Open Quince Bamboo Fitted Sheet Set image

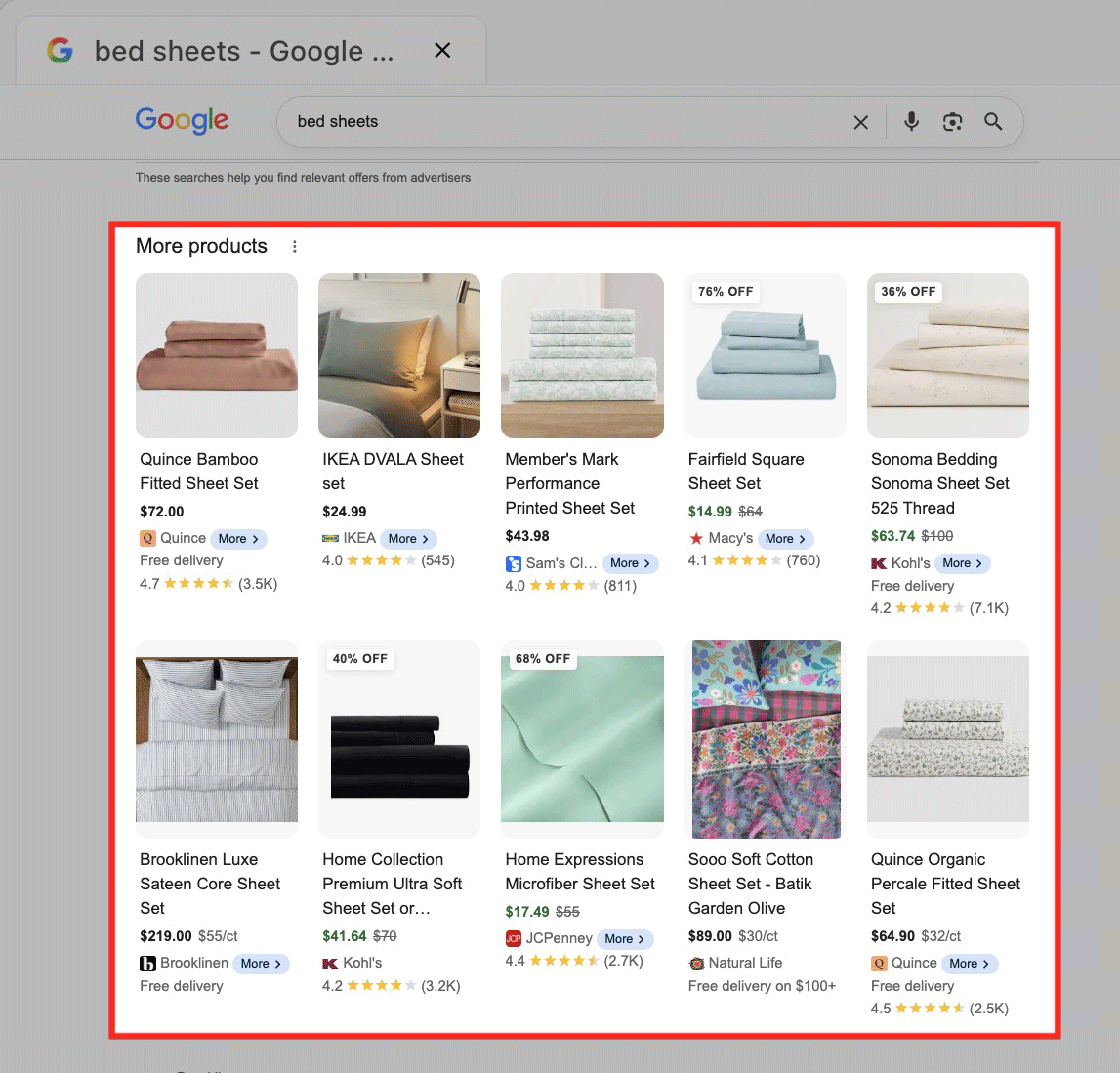[x=217, y=355]
